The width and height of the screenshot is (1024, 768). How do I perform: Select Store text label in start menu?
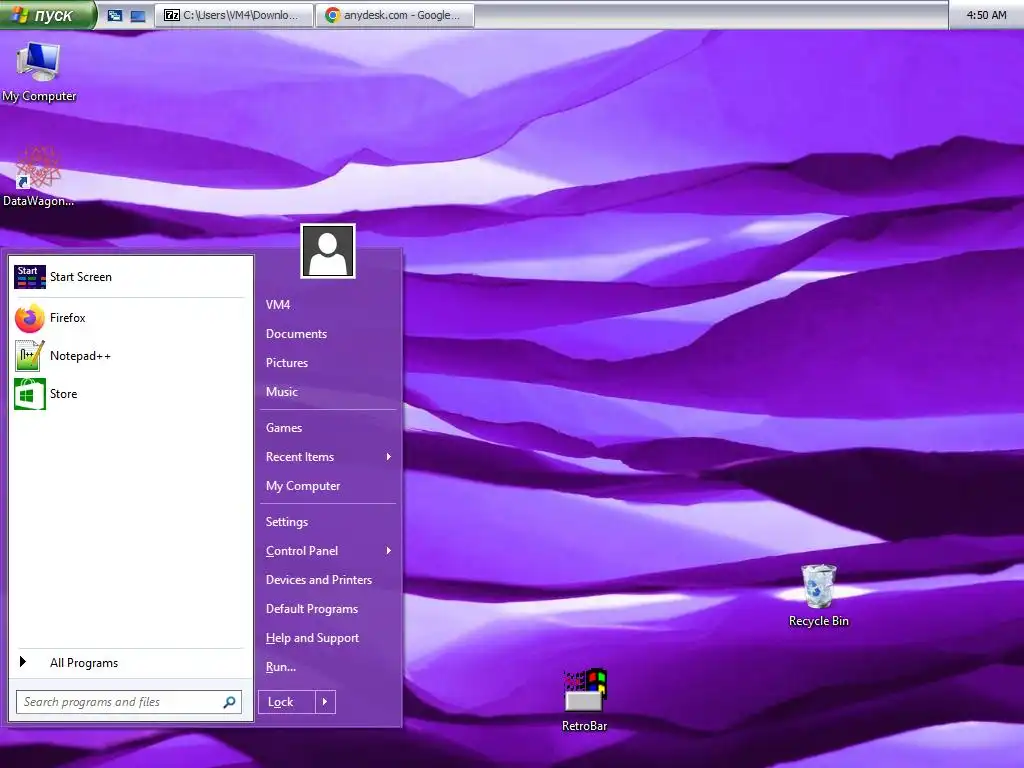pyautogui.click(x=63, y=394)
